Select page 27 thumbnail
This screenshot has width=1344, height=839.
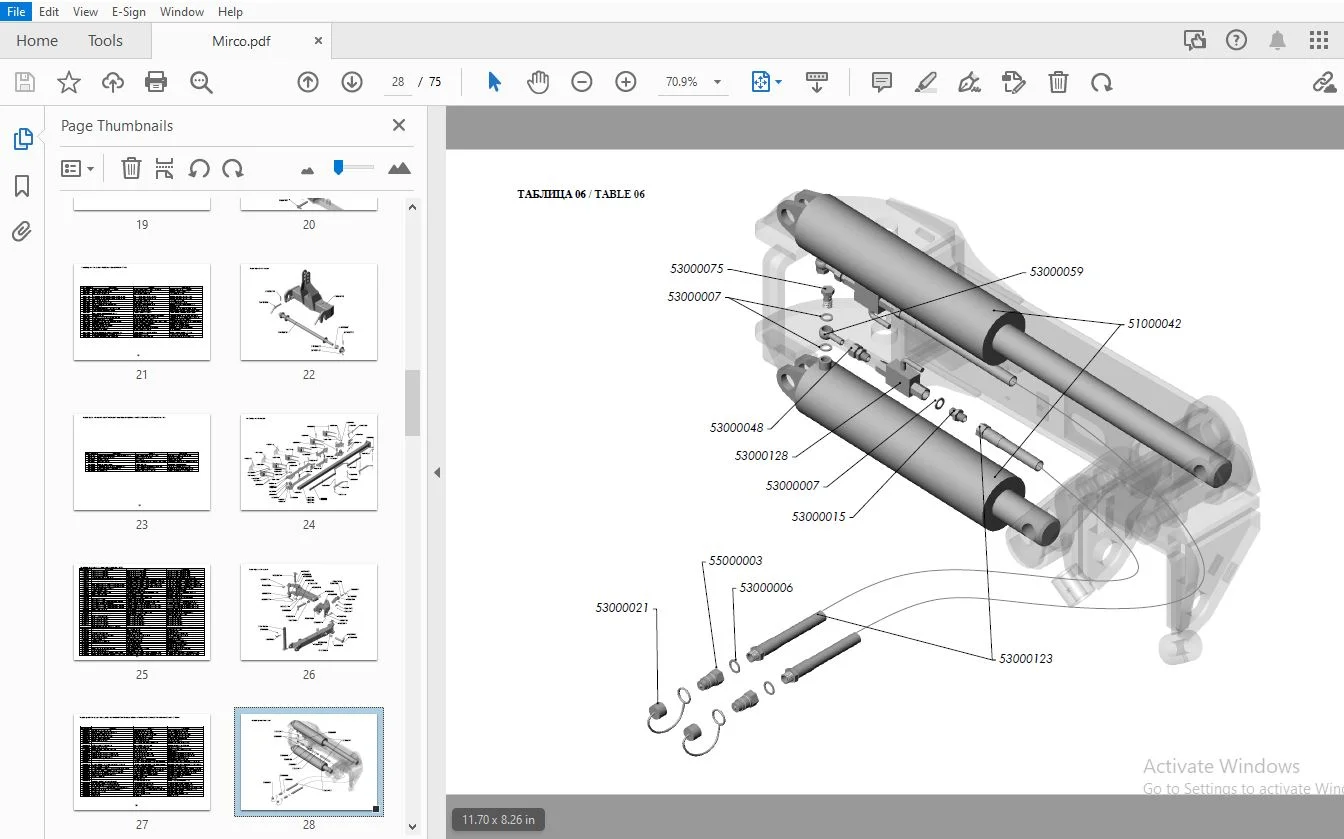pyautogui.click(x=142, y=762)
